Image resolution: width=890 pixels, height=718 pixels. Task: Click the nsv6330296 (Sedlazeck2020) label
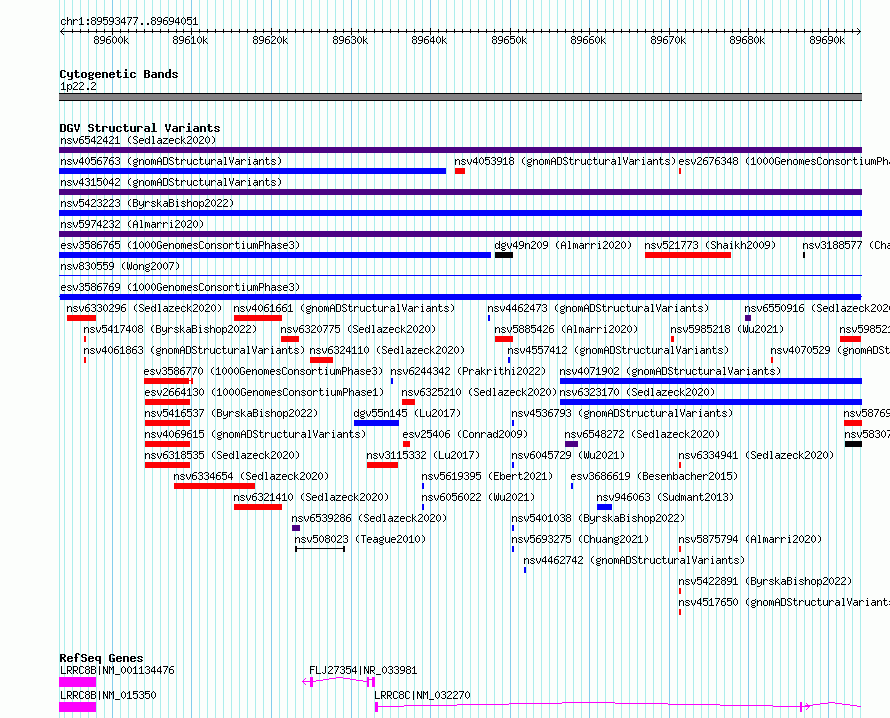(144, 308)
